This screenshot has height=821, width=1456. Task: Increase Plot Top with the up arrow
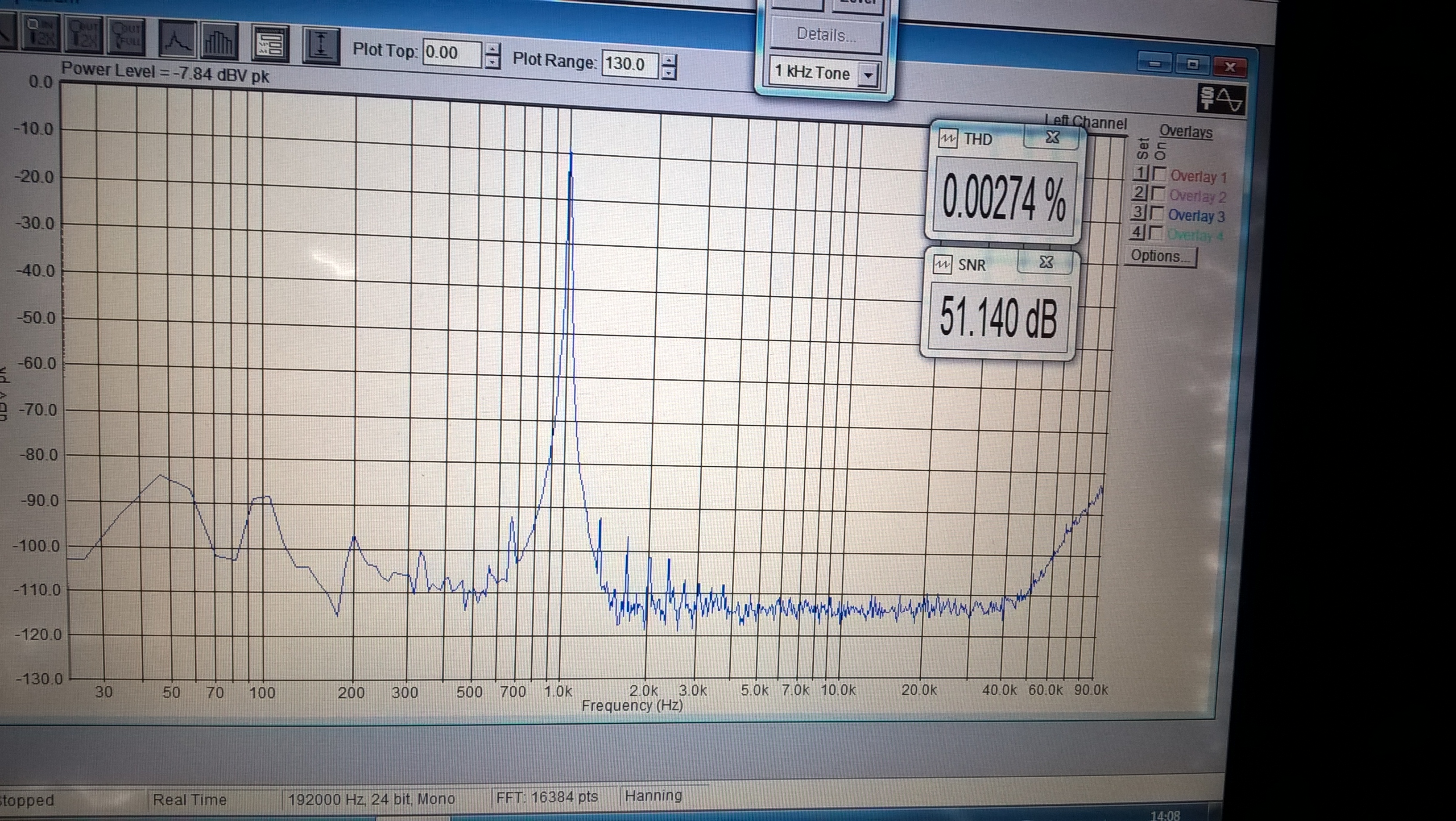(493, 49)
